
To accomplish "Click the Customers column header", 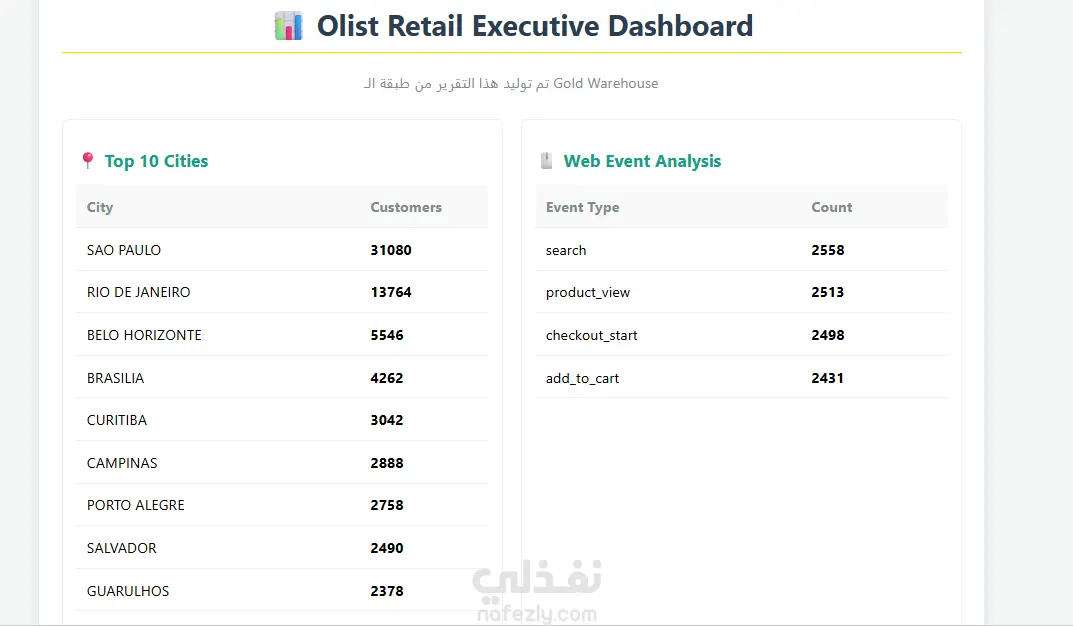I will 406,207.
